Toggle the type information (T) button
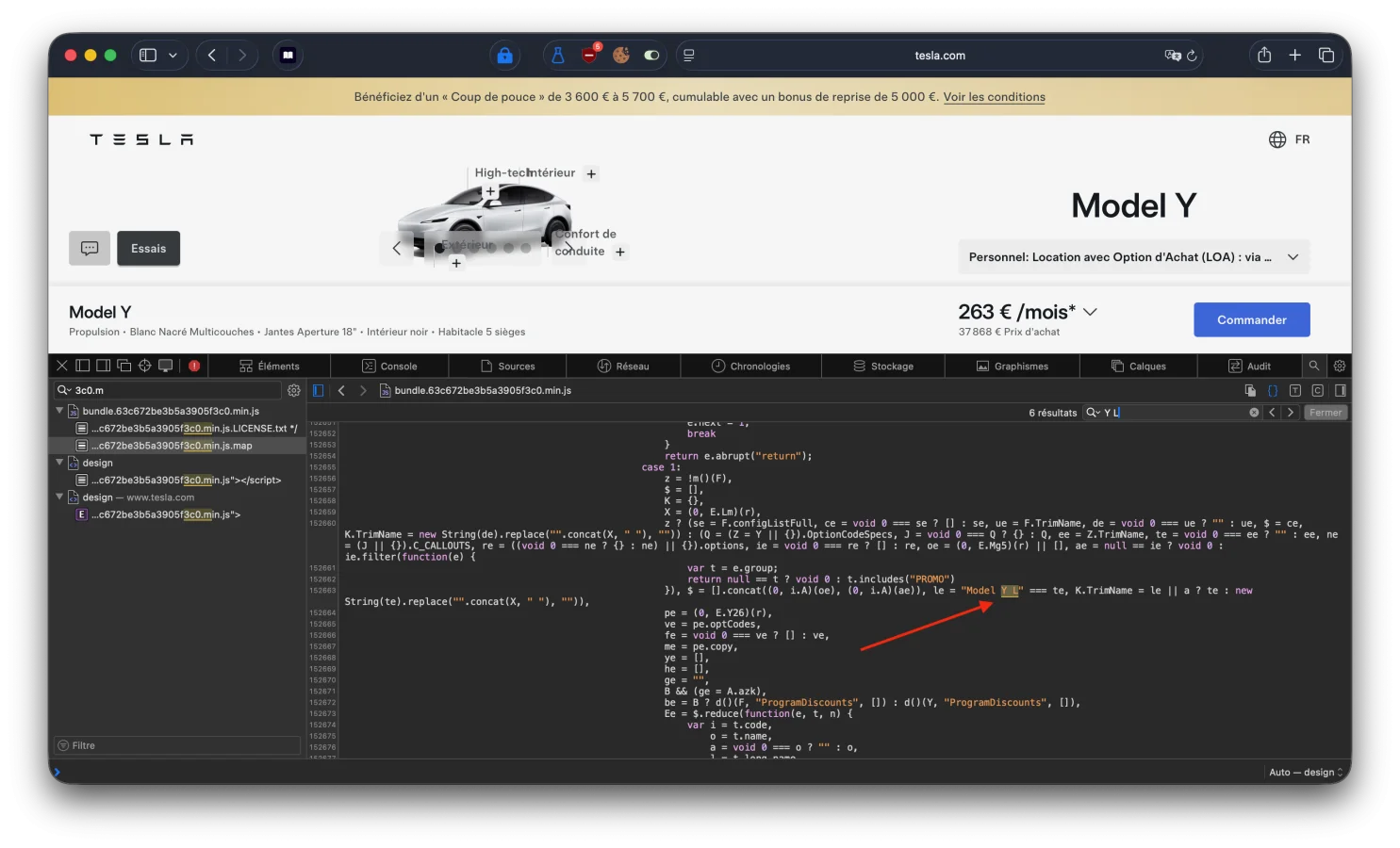 (1295, 390)
